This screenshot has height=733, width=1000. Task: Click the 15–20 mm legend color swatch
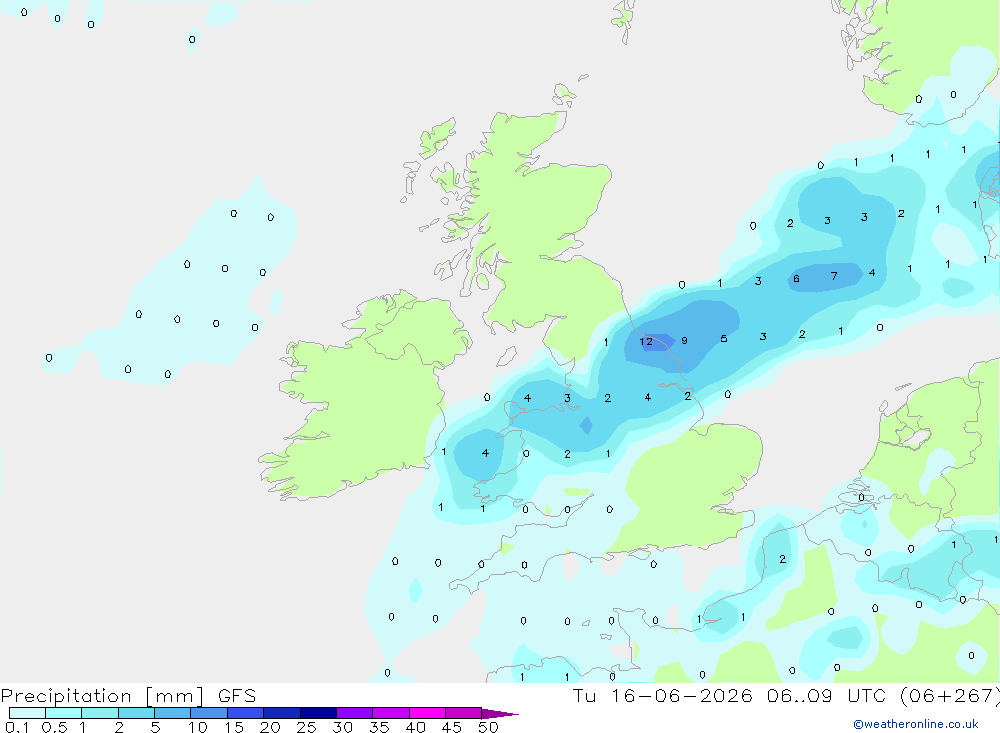click(x=246, y=713)
